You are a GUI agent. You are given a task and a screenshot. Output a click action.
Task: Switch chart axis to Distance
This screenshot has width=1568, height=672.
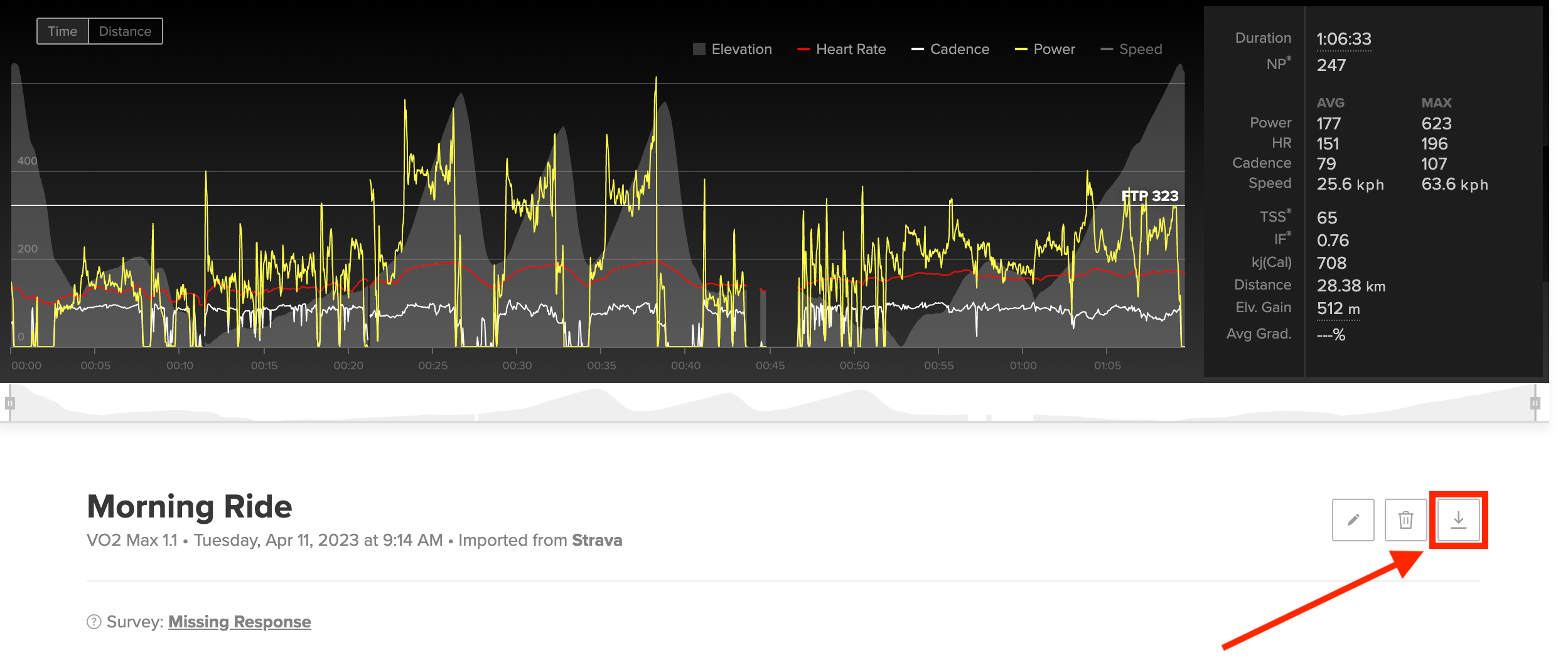[126, 31]
